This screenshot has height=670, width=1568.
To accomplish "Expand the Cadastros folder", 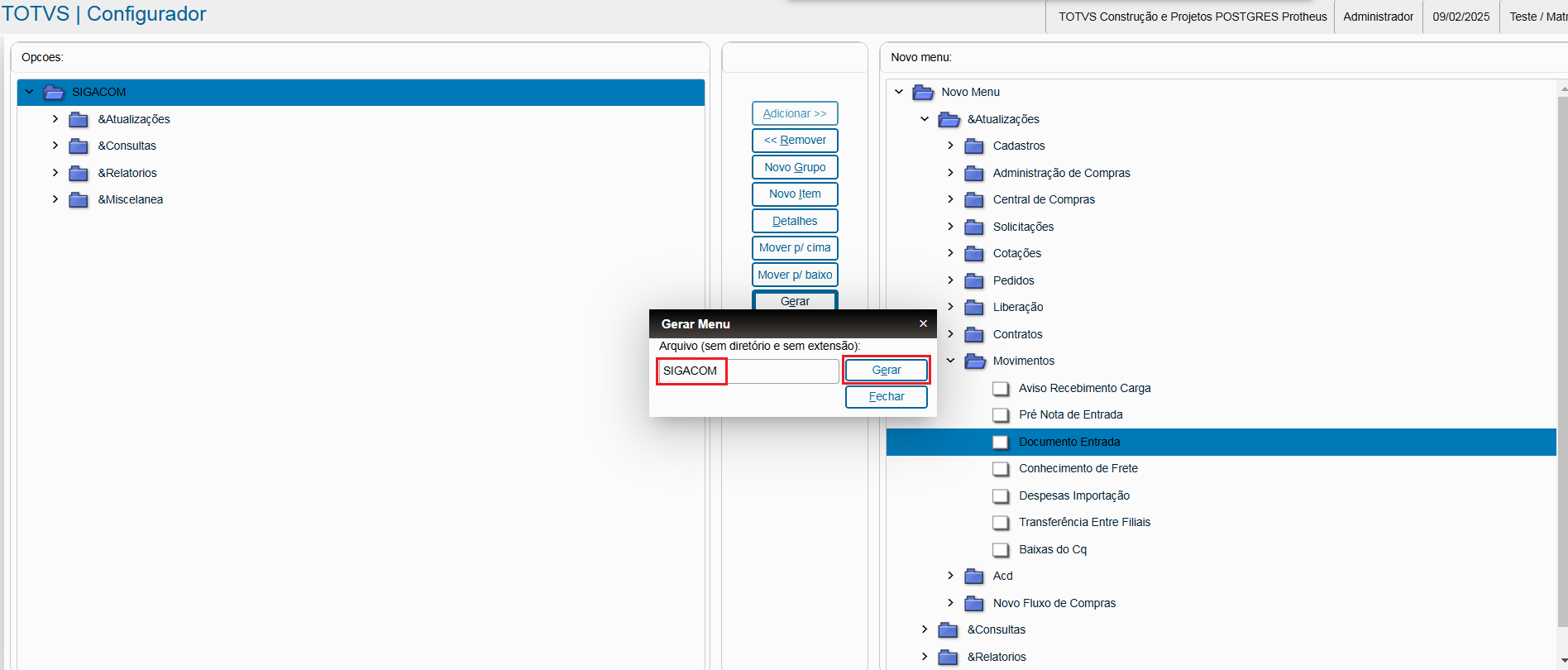I will tap(951, 146).
